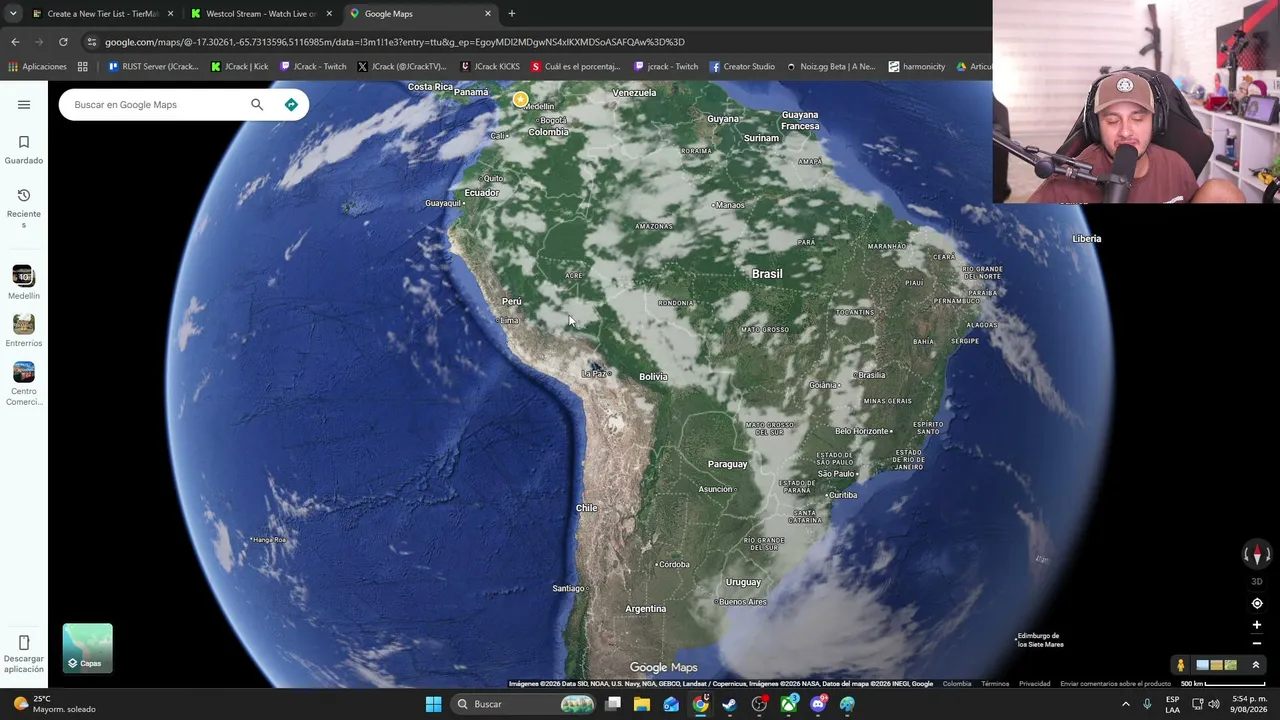
Task: Open directions with the blue arrow icon
Action: (x=291, y=104)
